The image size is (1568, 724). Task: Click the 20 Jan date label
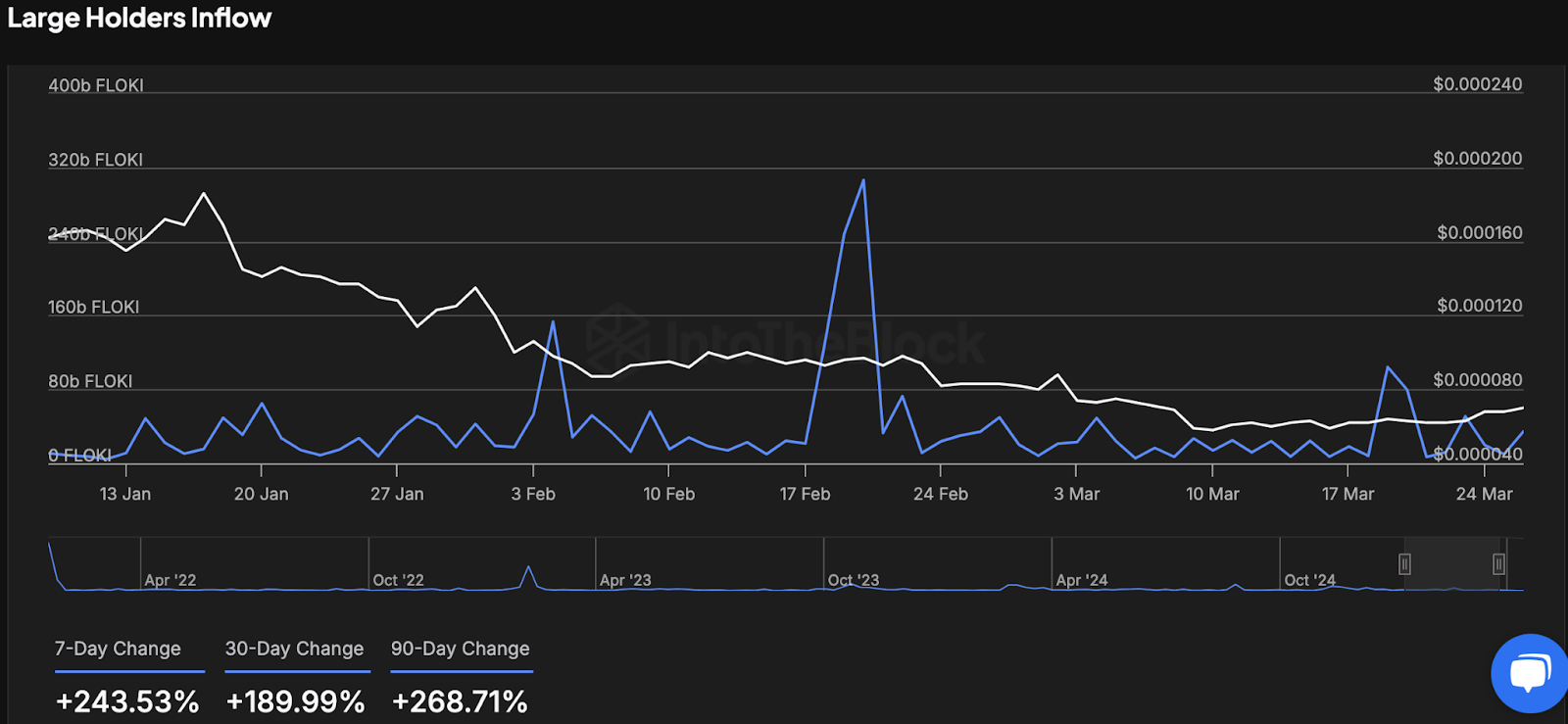tap(262, 494)
